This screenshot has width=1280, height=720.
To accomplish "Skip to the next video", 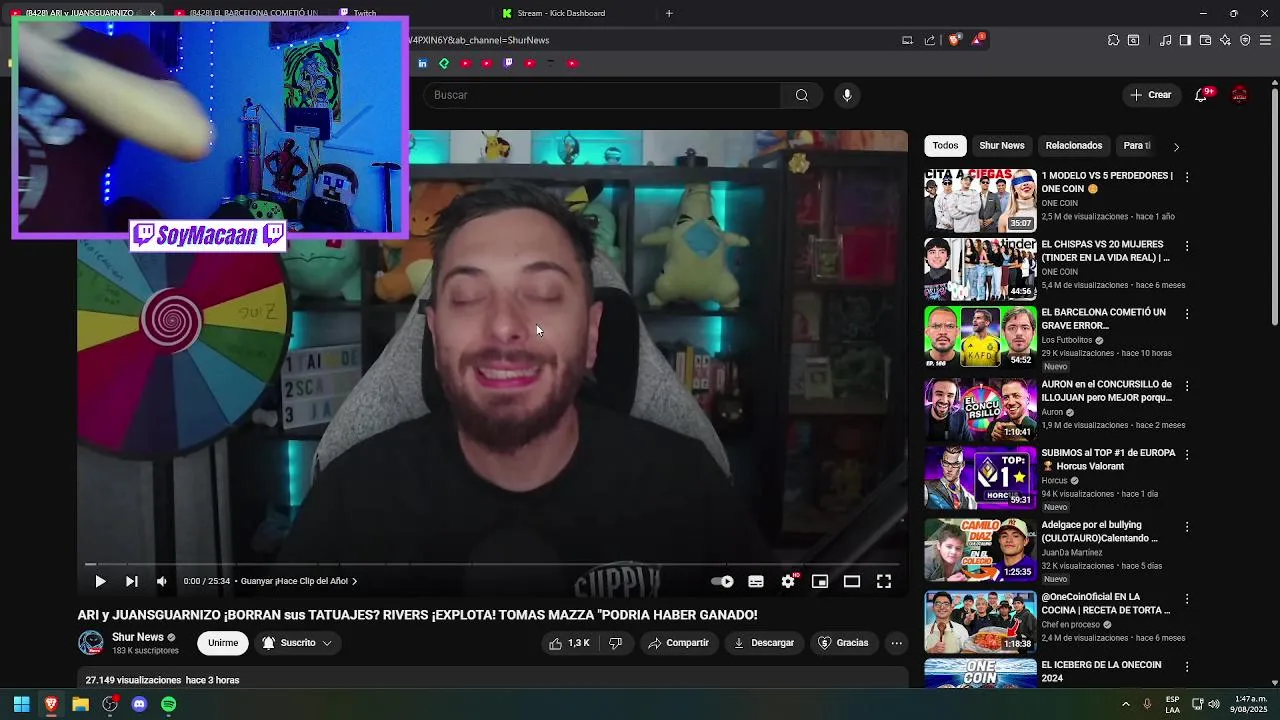I will [x=131, y=581].
